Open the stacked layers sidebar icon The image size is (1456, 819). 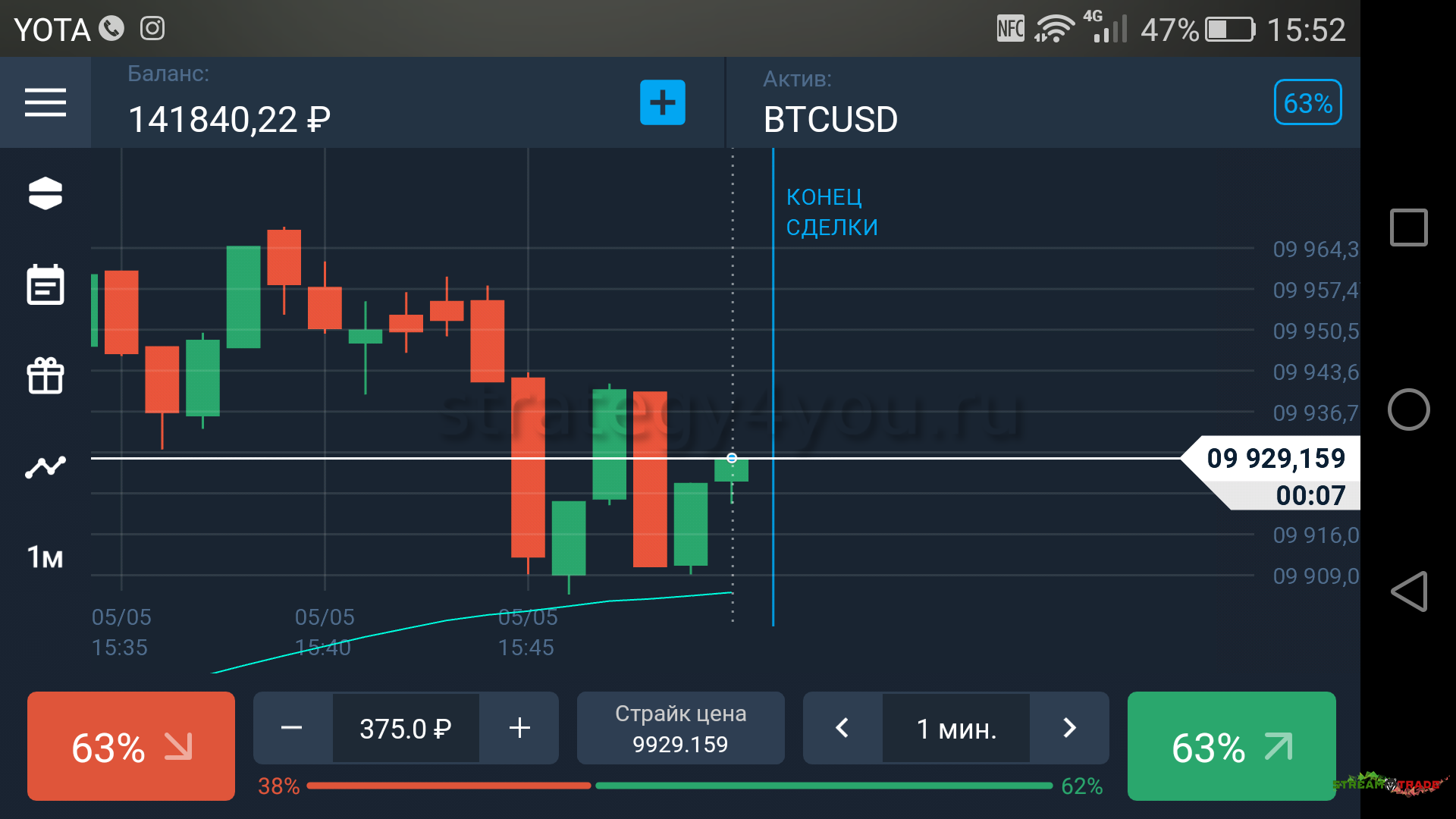pos(45,193)
